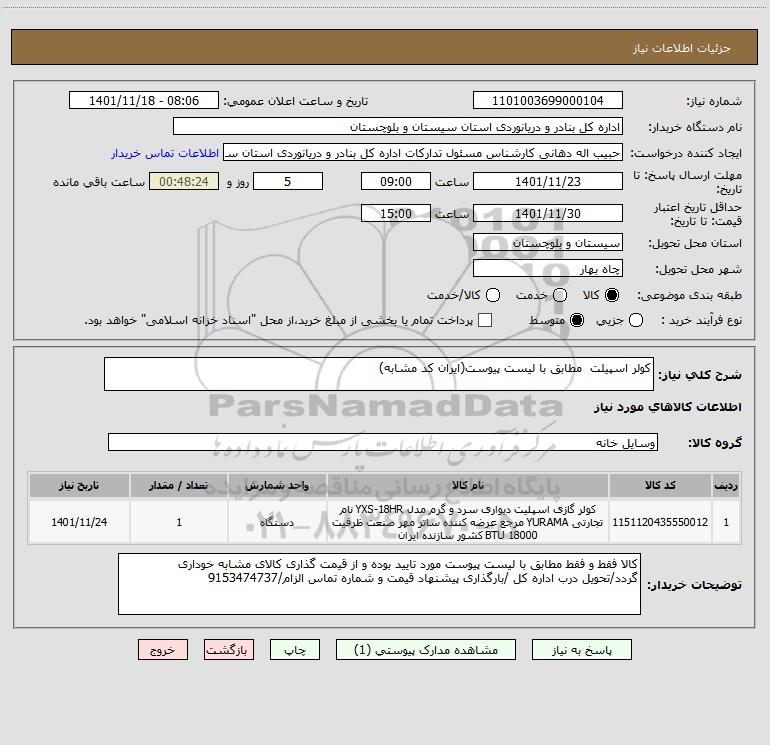Click the buyer organization name field

point(398,127)
